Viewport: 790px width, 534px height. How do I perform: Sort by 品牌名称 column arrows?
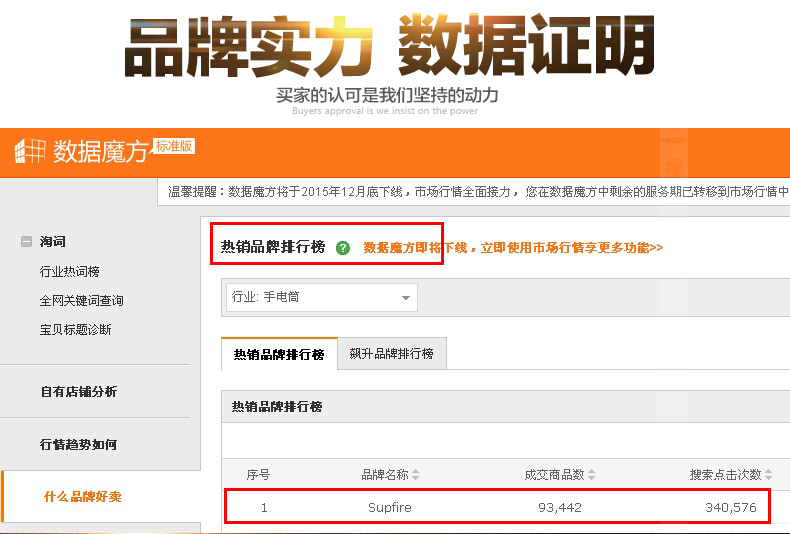pos(416,475)
